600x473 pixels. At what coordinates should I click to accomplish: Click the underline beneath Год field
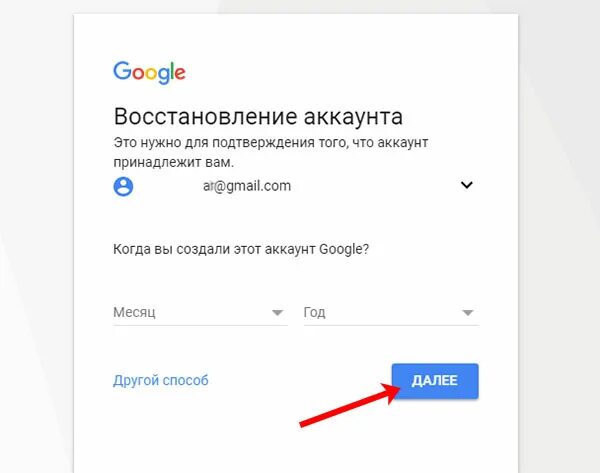coord(391,325)
